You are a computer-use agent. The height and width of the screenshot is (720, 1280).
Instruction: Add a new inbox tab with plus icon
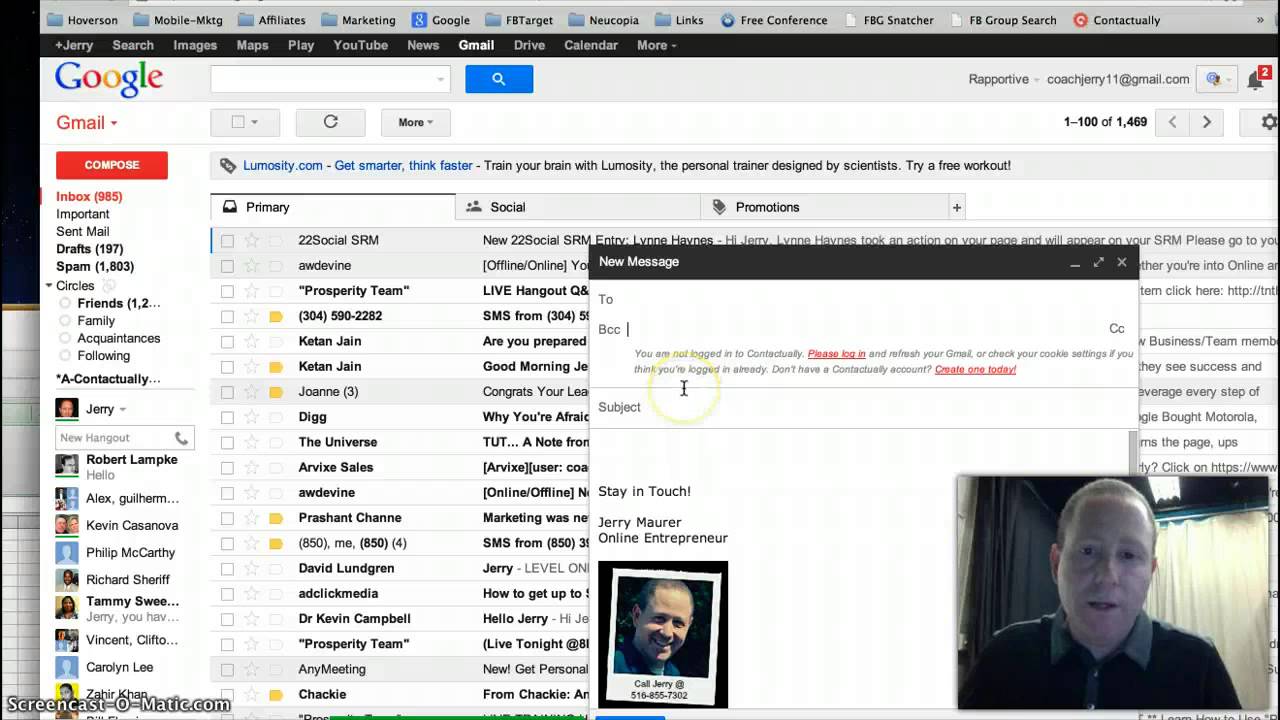click(x=957, y=207)
